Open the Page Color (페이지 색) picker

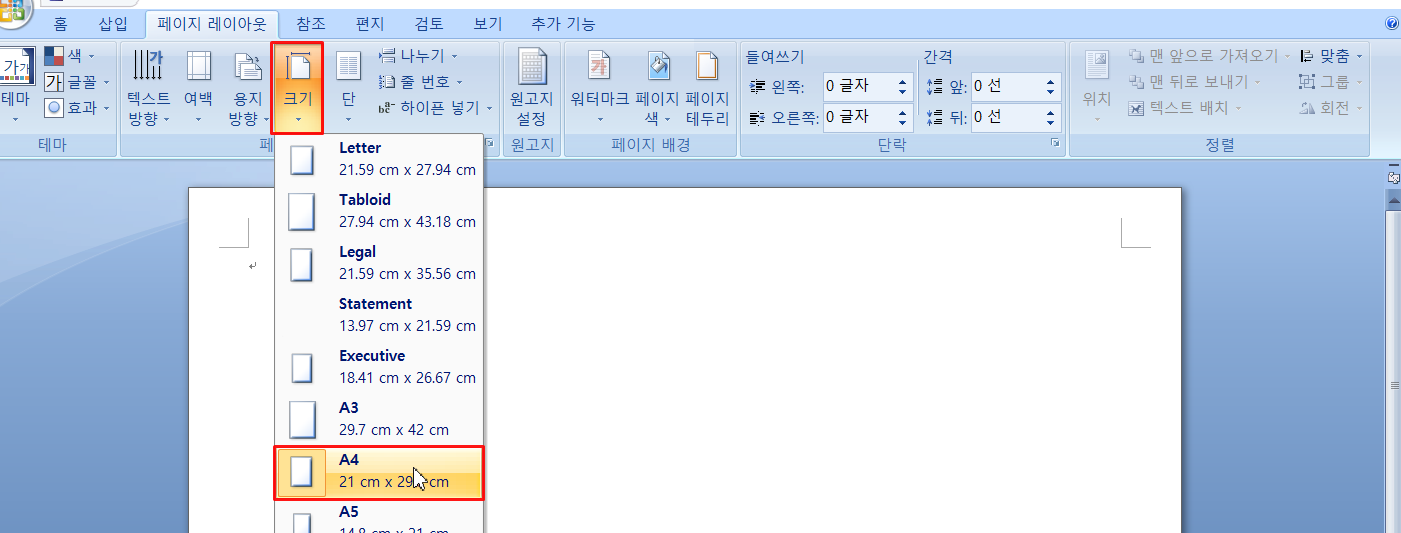coord(657,88)
